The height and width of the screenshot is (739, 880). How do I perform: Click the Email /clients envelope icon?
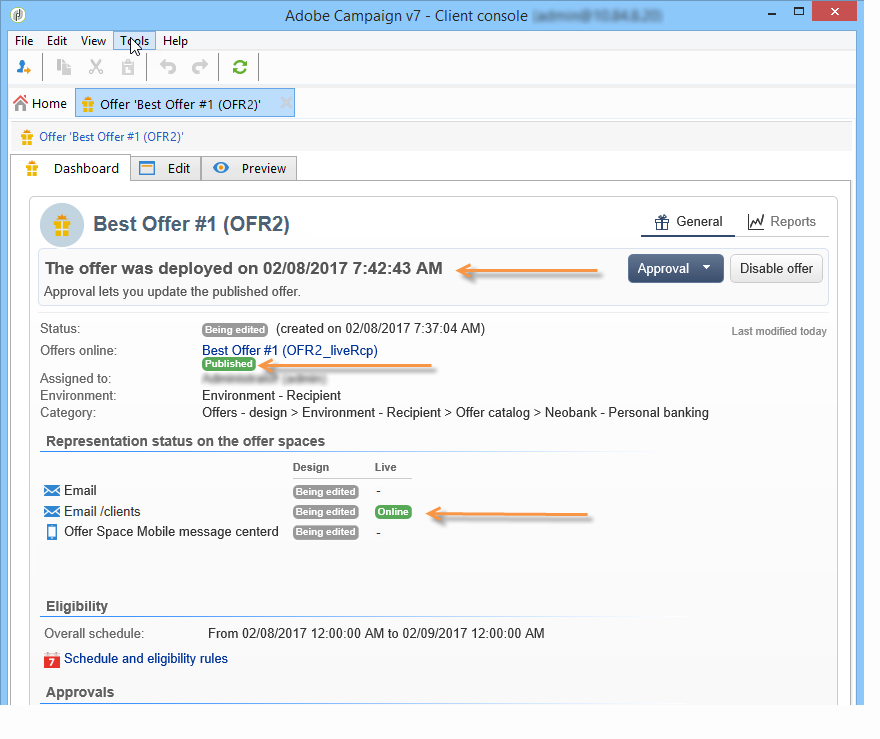pyautogui.click(x=52, y=512)
